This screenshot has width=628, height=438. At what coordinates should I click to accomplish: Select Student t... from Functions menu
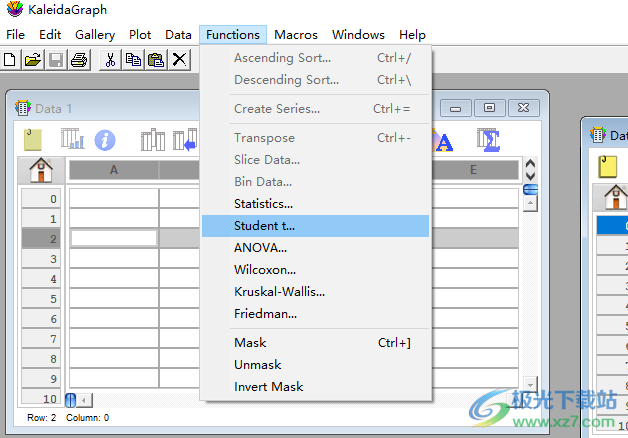[x=264, y=226]
